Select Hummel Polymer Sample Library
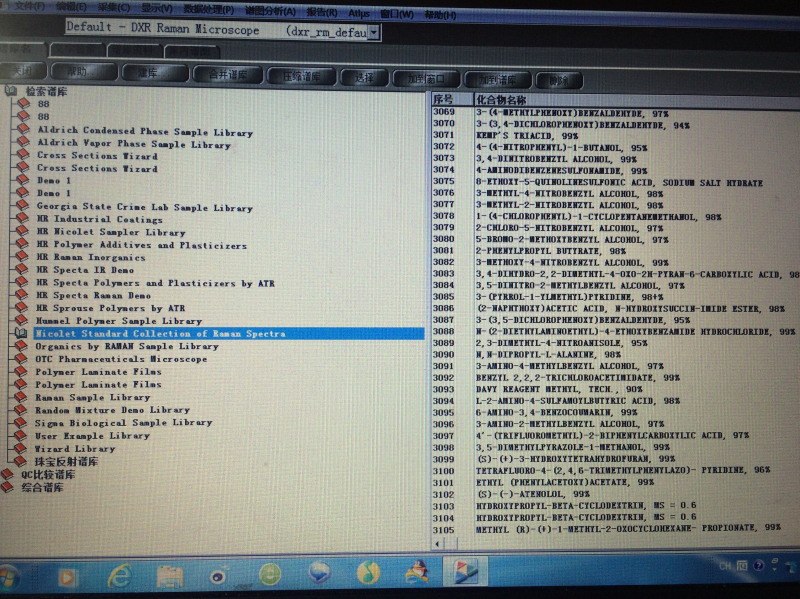The height and width of the screenshot is (599, 800). 118,320
